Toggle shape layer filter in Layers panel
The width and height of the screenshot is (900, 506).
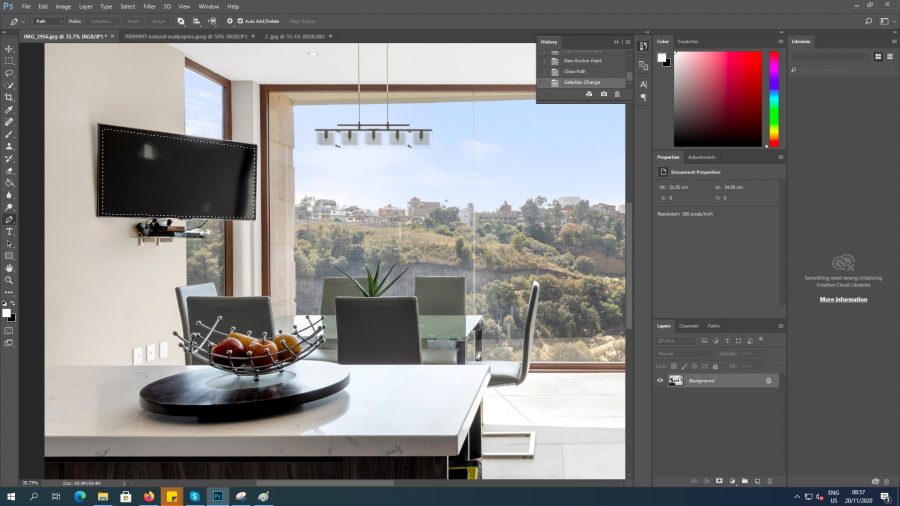point(739,341)
